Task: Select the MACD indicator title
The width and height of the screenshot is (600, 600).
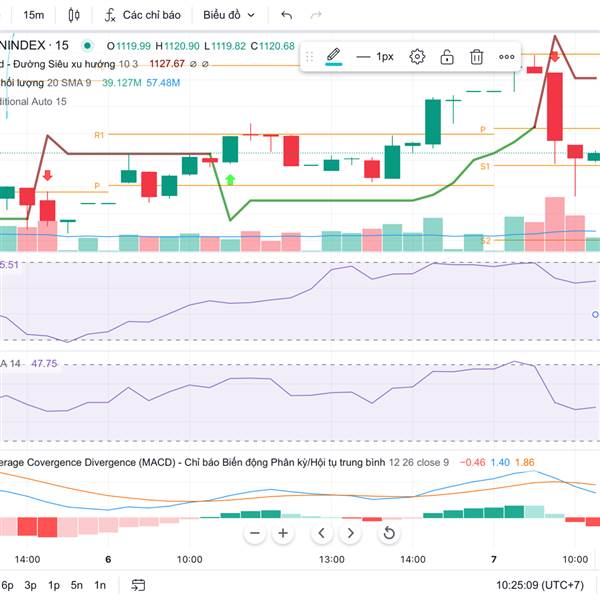Action: (x=192, y=462)
